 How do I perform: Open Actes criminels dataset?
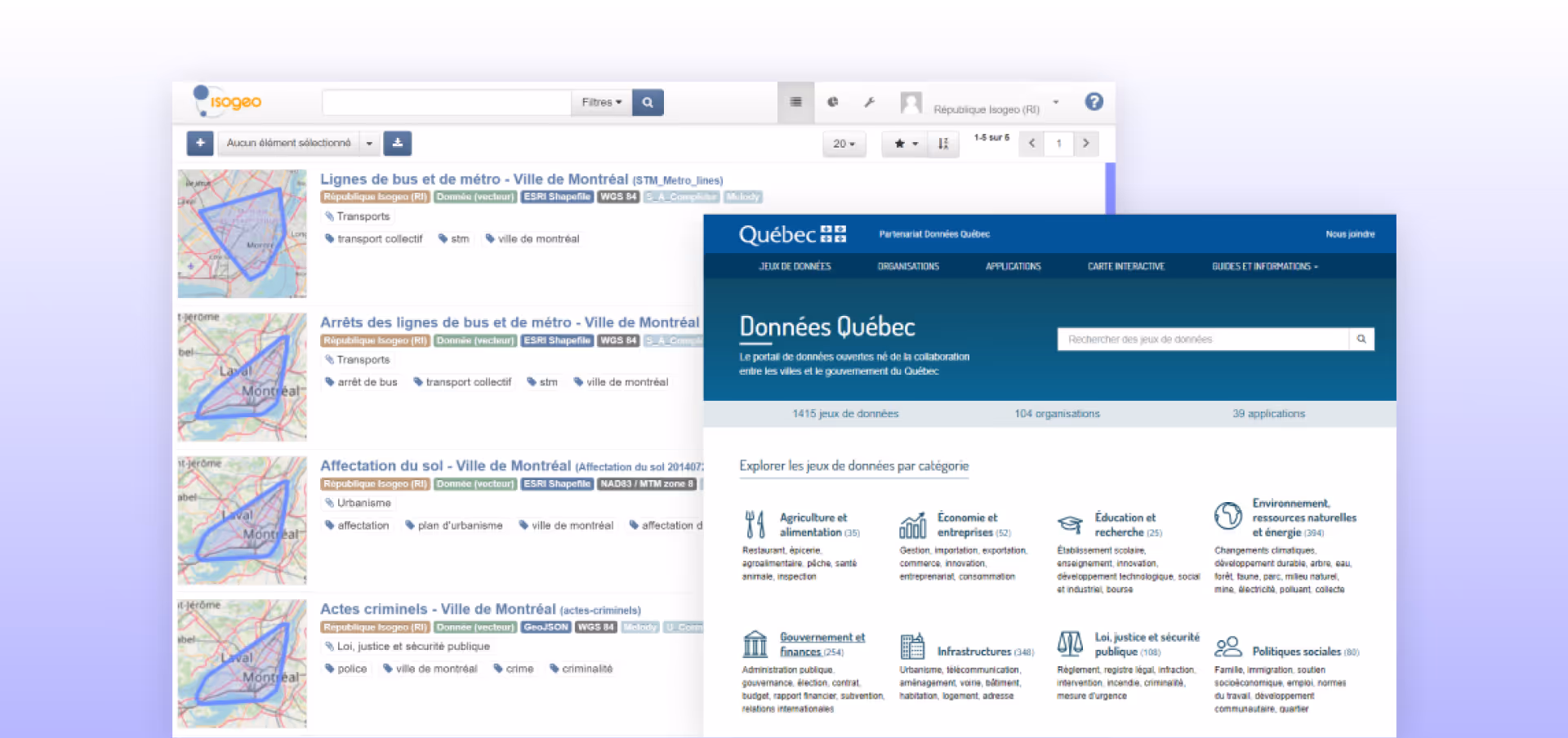(438, 609)
